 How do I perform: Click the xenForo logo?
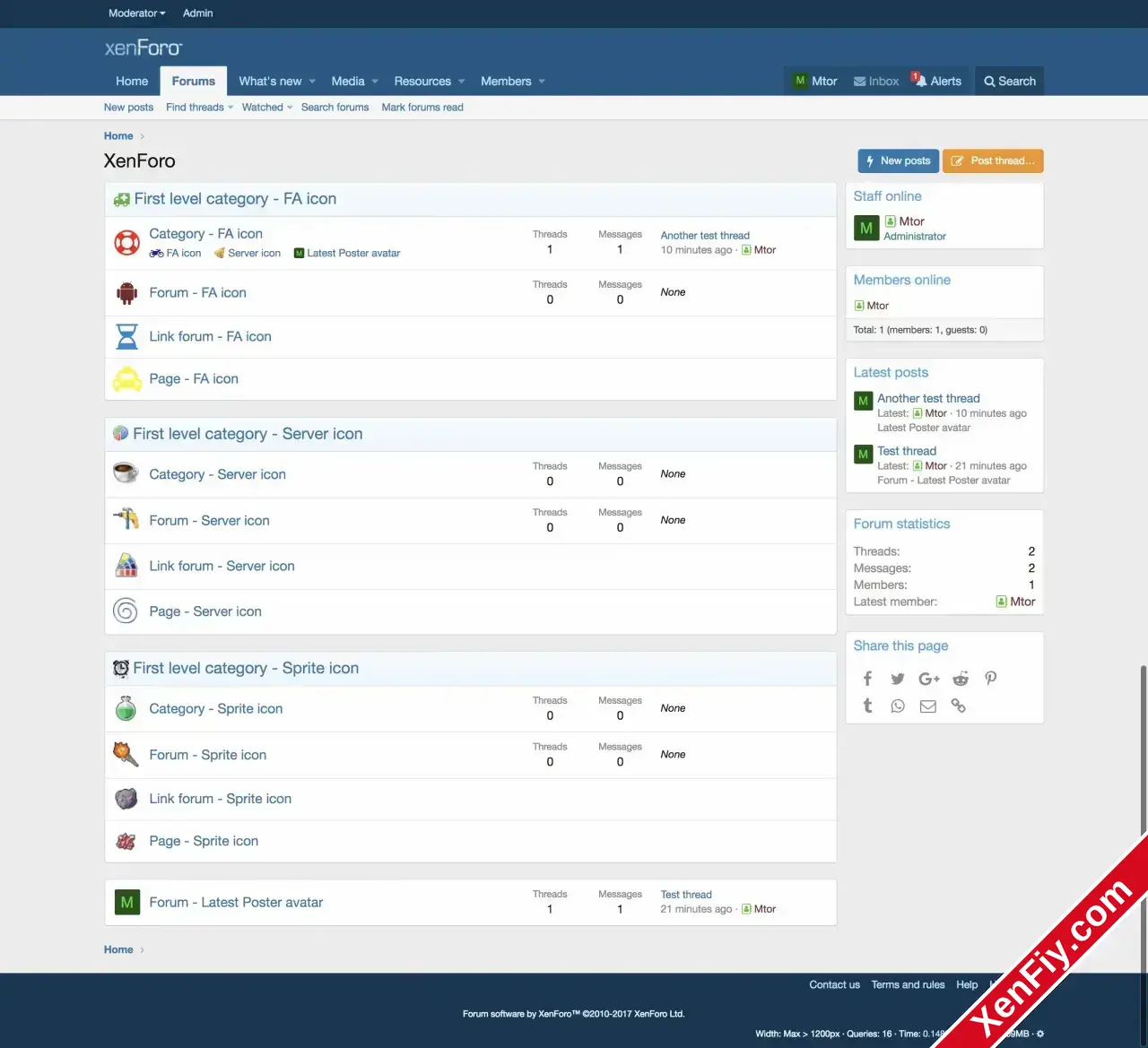coord(143,48)
